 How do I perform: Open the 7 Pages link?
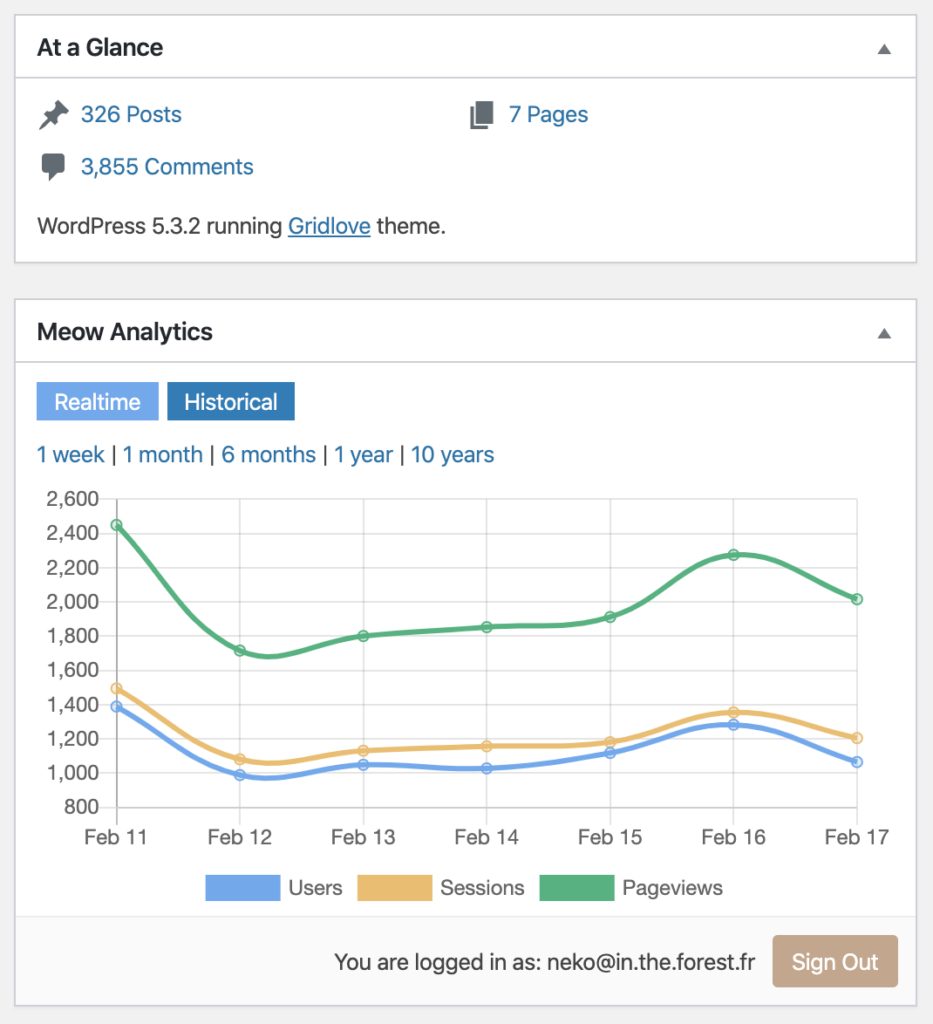click(x=548, y=115)
